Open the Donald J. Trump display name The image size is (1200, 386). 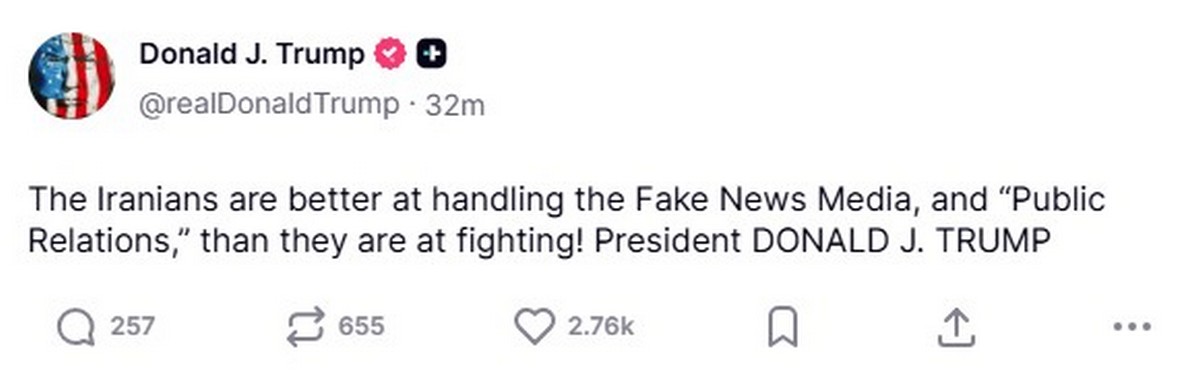pyautogui.click(x=252, y=54)
